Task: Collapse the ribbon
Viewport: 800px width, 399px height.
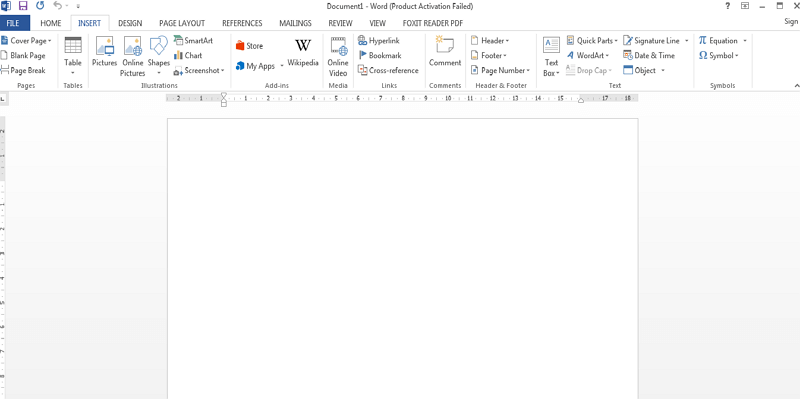Action: (796, 85)
